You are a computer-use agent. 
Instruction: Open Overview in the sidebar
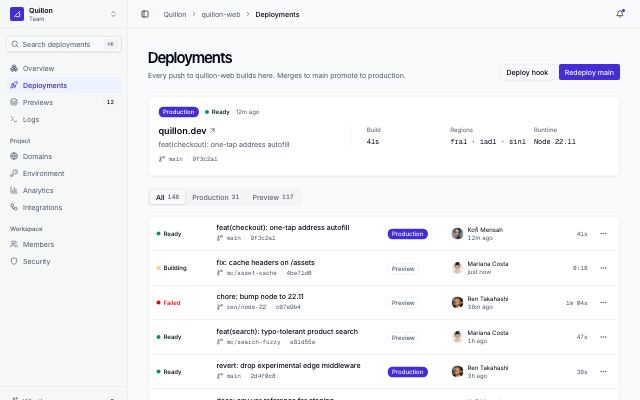coord(64,68)
